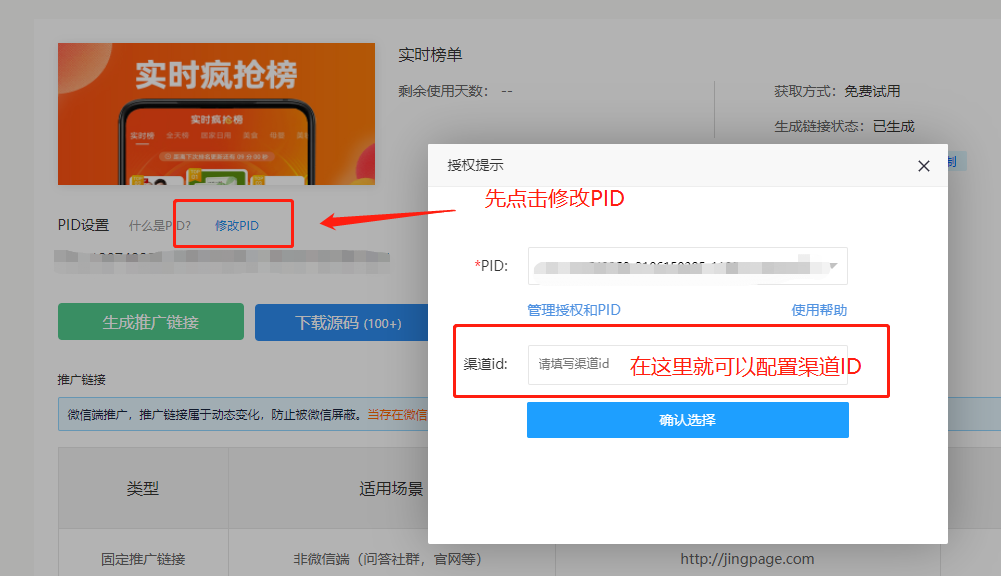Click the 免费试用 acquisition label
Viewport: 1001px width, 576px height.
click(x=871, y=91)
